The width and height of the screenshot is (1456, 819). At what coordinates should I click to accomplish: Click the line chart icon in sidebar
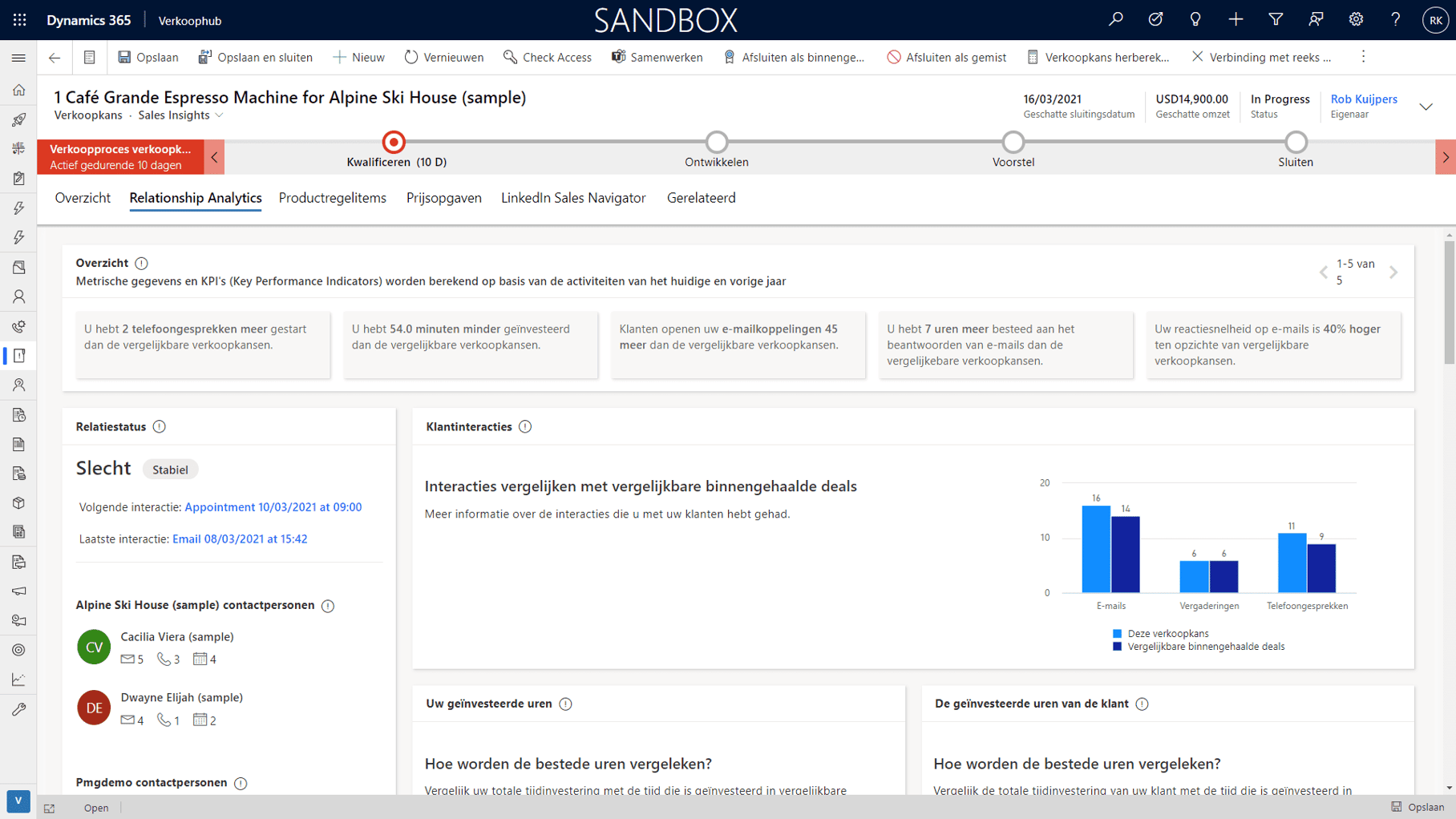(x=18, y=680)
